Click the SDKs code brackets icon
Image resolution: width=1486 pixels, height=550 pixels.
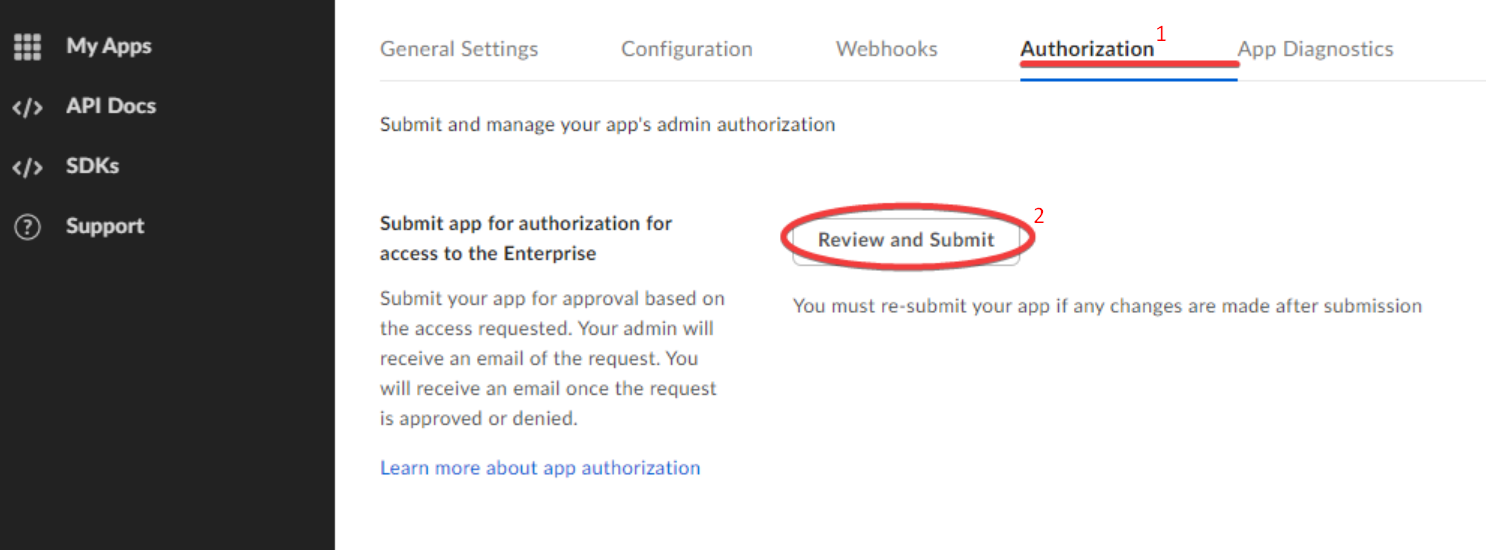(x=27, y=167)
